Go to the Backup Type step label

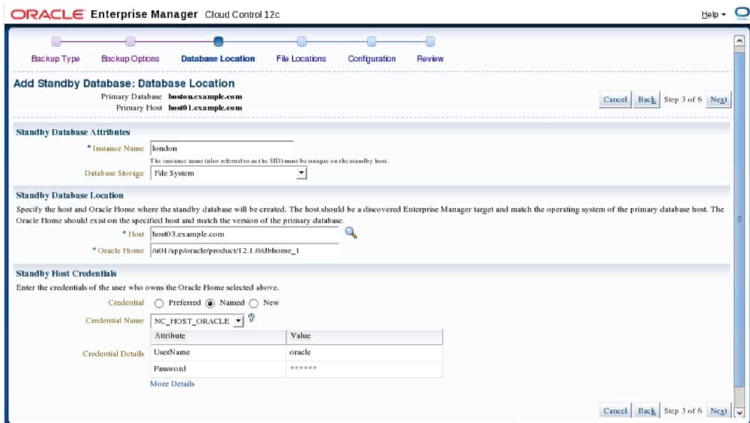tap(55, 58)
